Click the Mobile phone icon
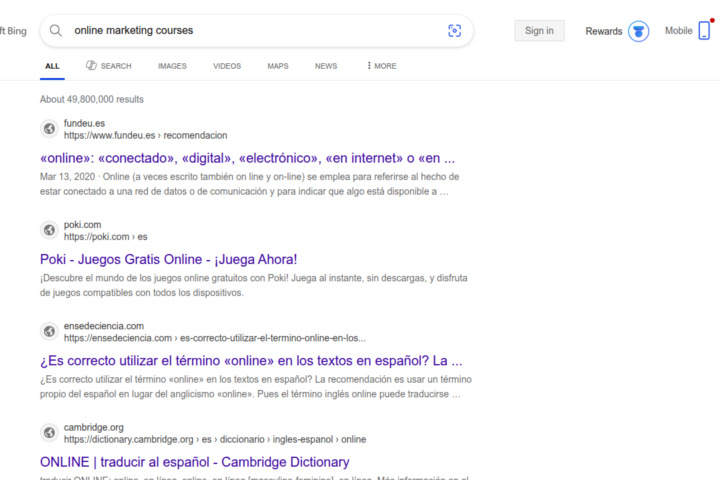The width and height of the screenshot is (720, 480). (x=704, y=31)
